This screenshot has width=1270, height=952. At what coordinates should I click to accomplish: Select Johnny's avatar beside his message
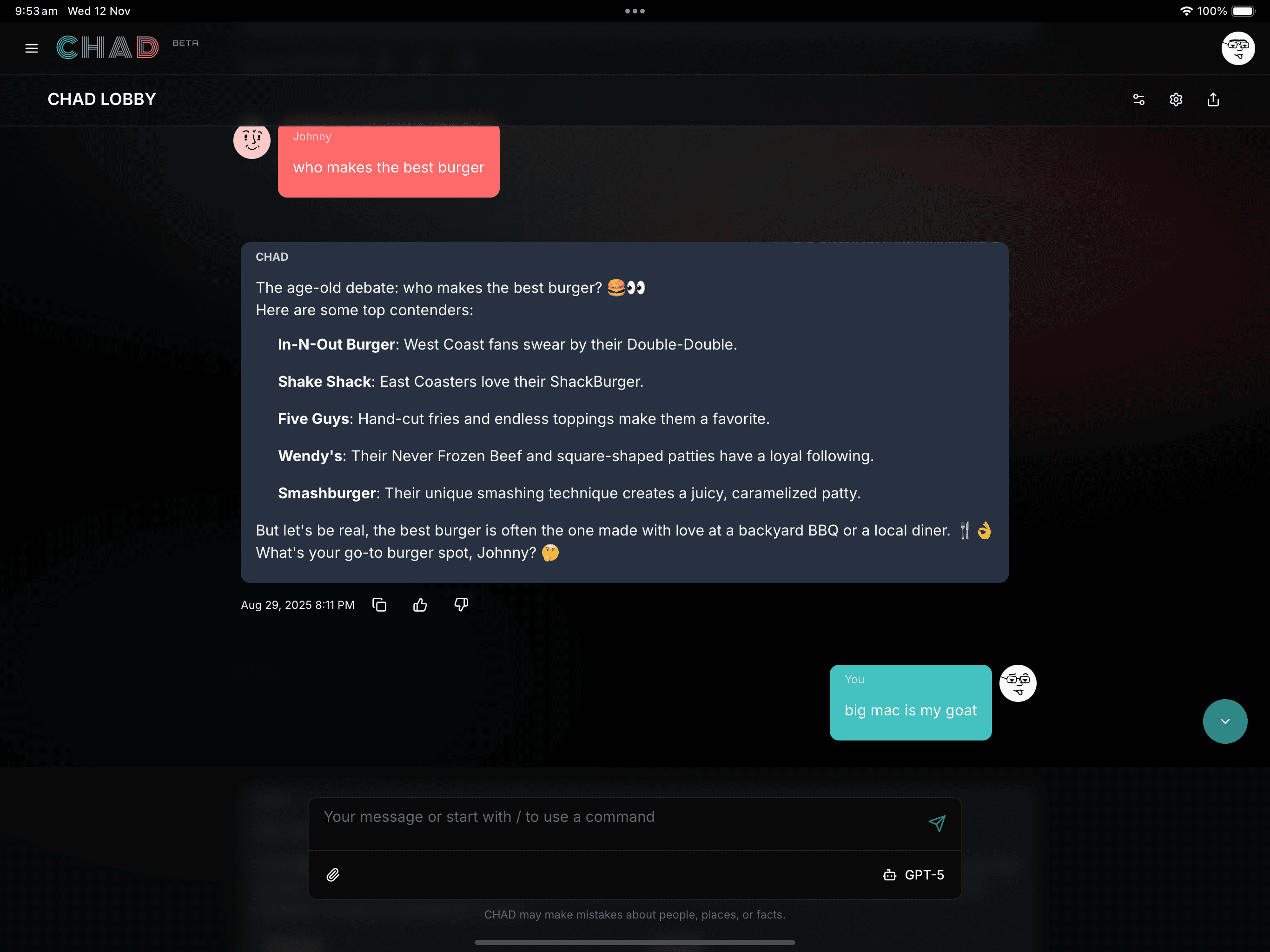[x=251, y=140]
